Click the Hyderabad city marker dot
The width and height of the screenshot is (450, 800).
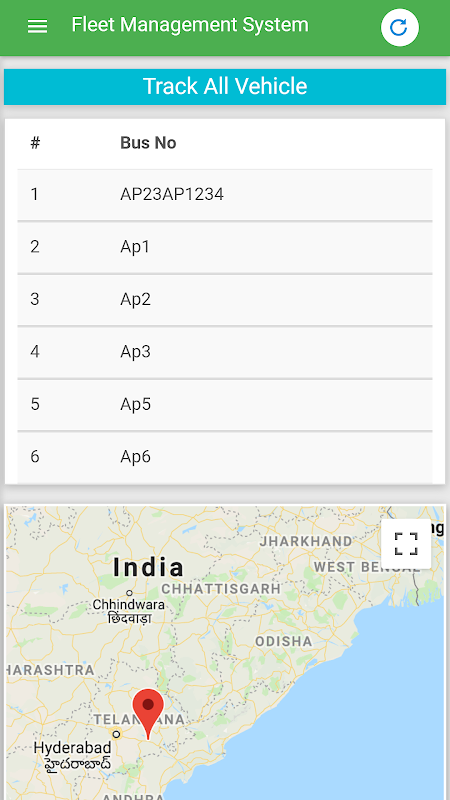[116, 734]
